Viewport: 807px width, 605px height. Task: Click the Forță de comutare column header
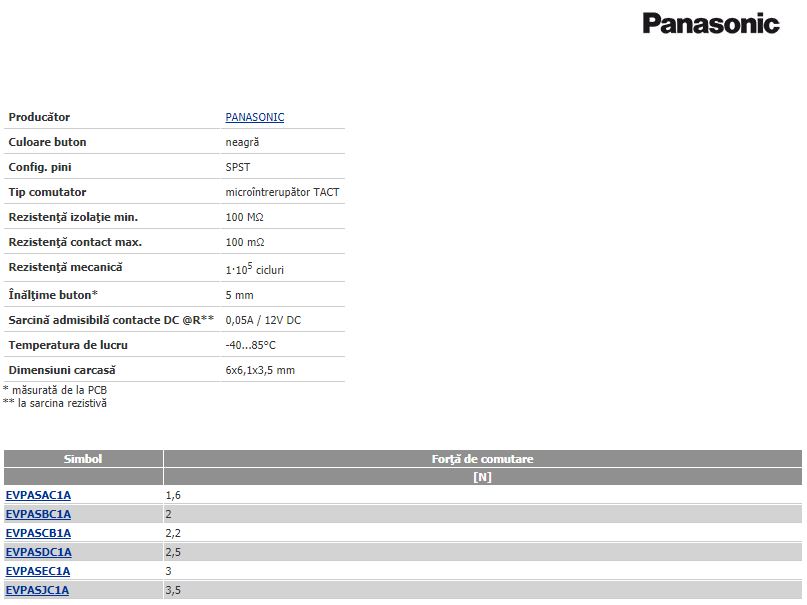coord(482,459)
